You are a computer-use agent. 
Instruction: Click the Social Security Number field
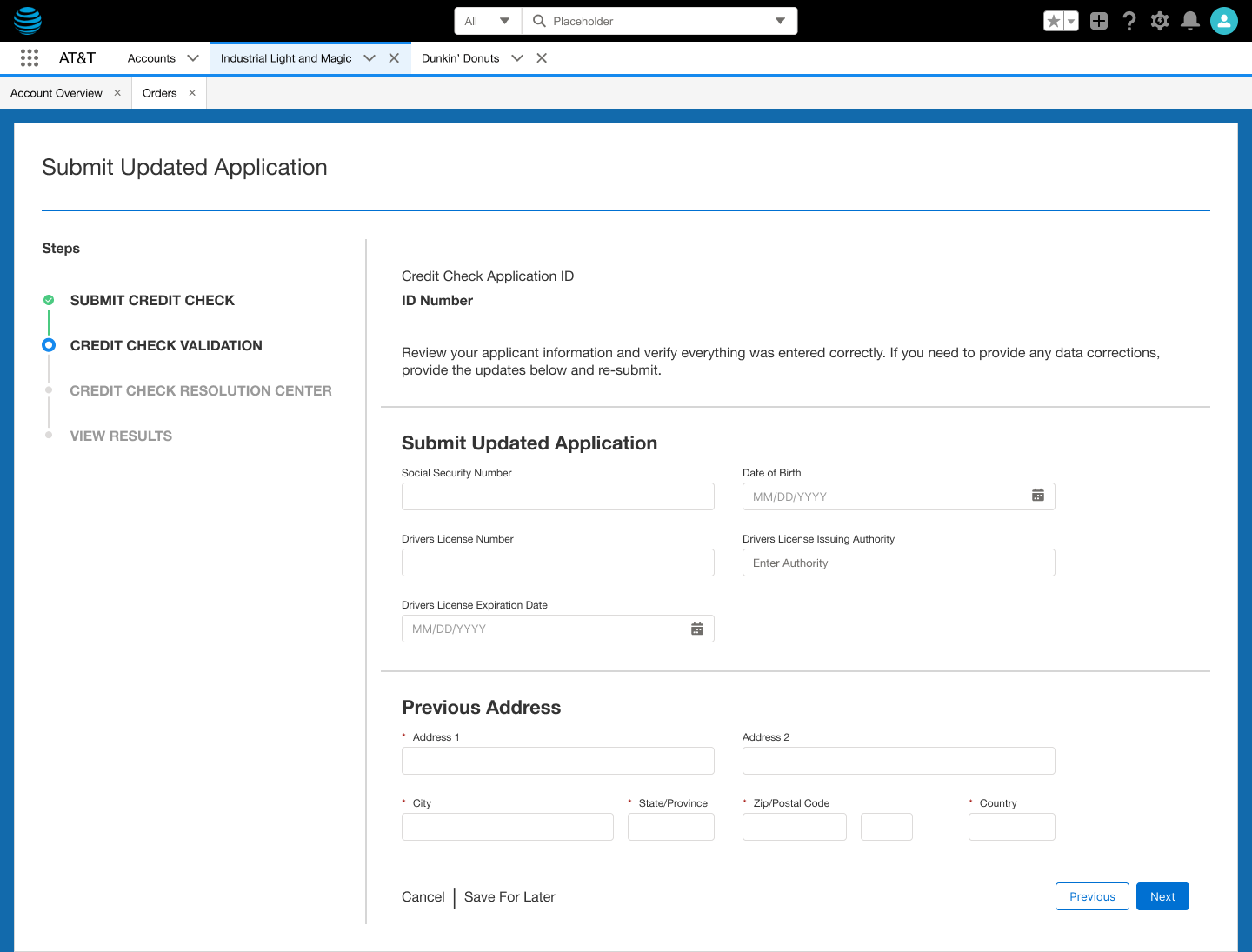point(557,496)
